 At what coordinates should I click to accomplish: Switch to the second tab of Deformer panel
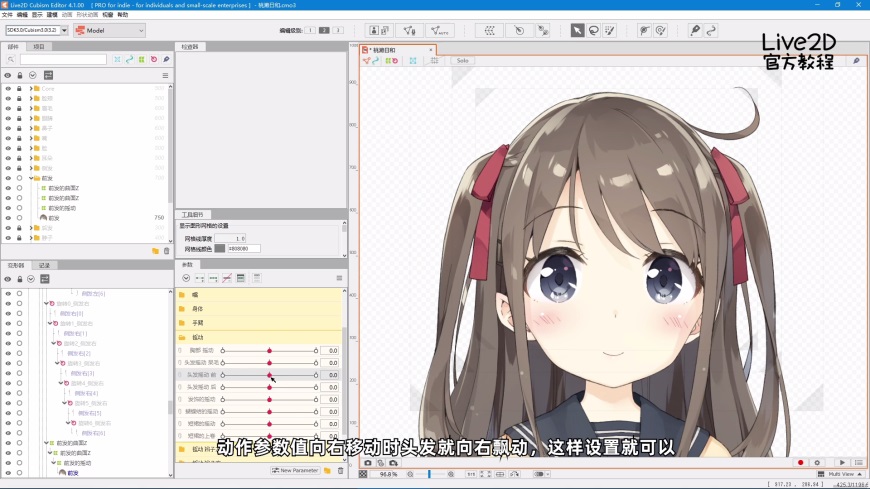coord(44,265)
